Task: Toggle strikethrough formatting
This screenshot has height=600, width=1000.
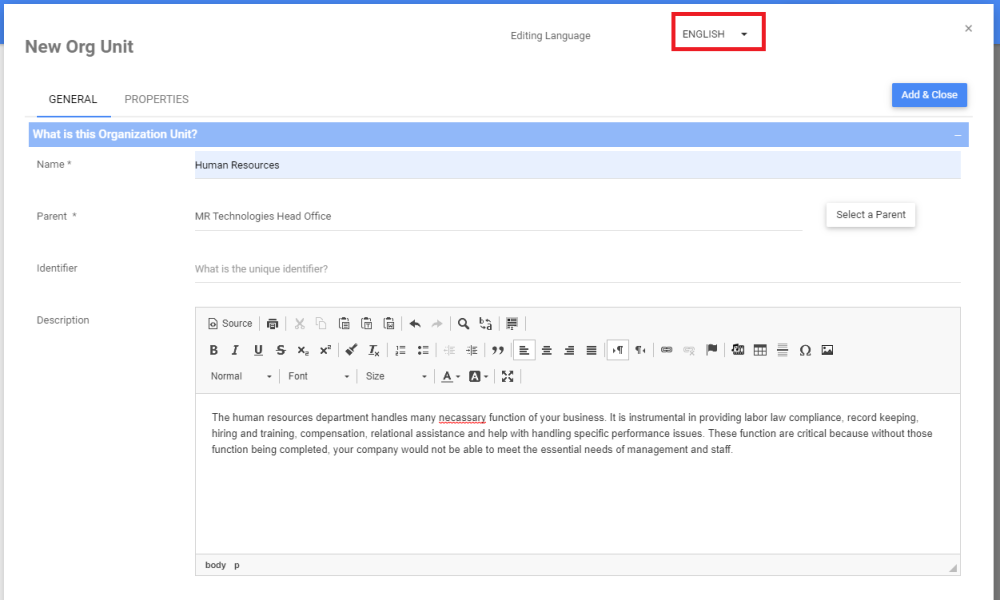Action: [x=281, y=350]
